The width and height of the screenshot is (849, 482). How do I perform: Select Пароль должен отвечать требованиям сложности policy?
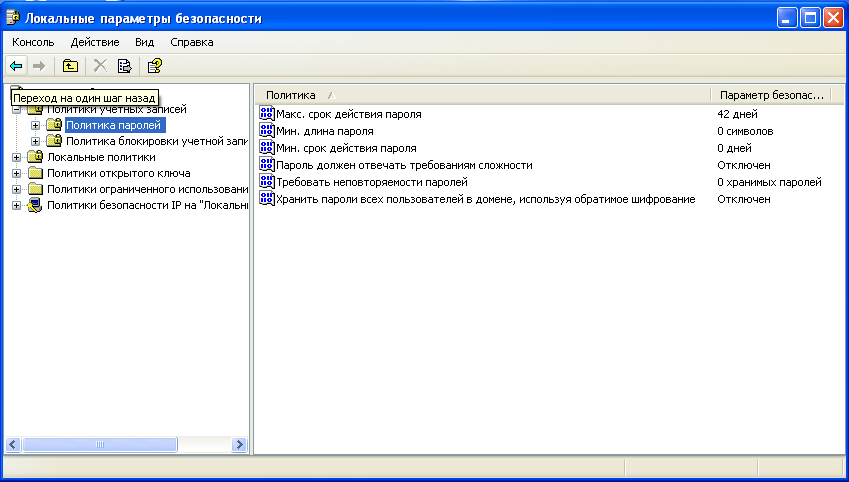click(404, 165)
